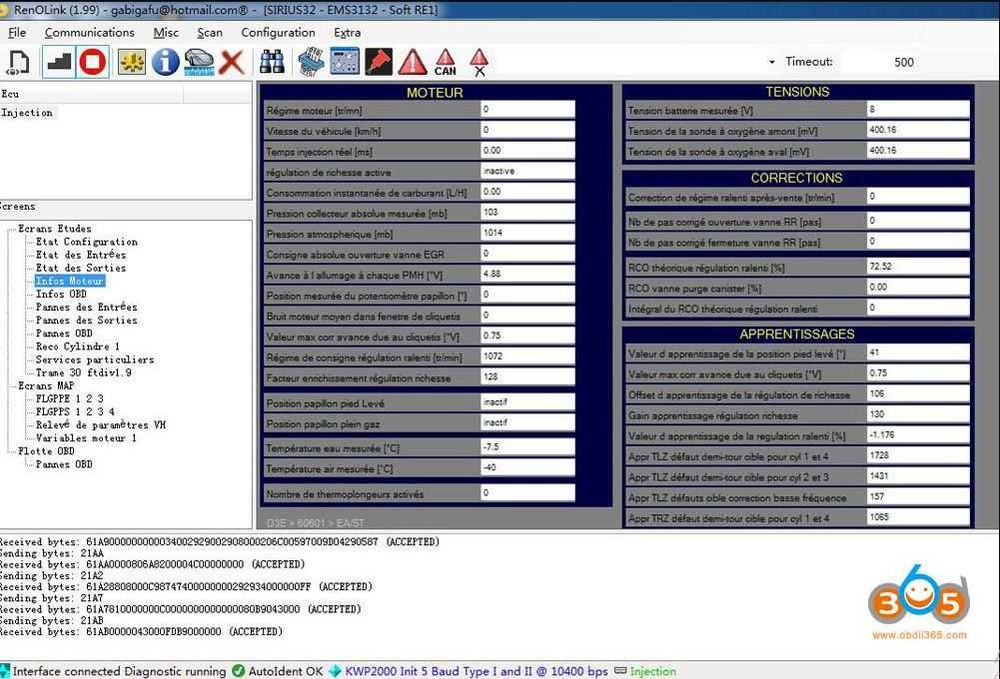Open the blue control panel icon
The height and width of the screenshot is (679, 1000).
point(344,62)
